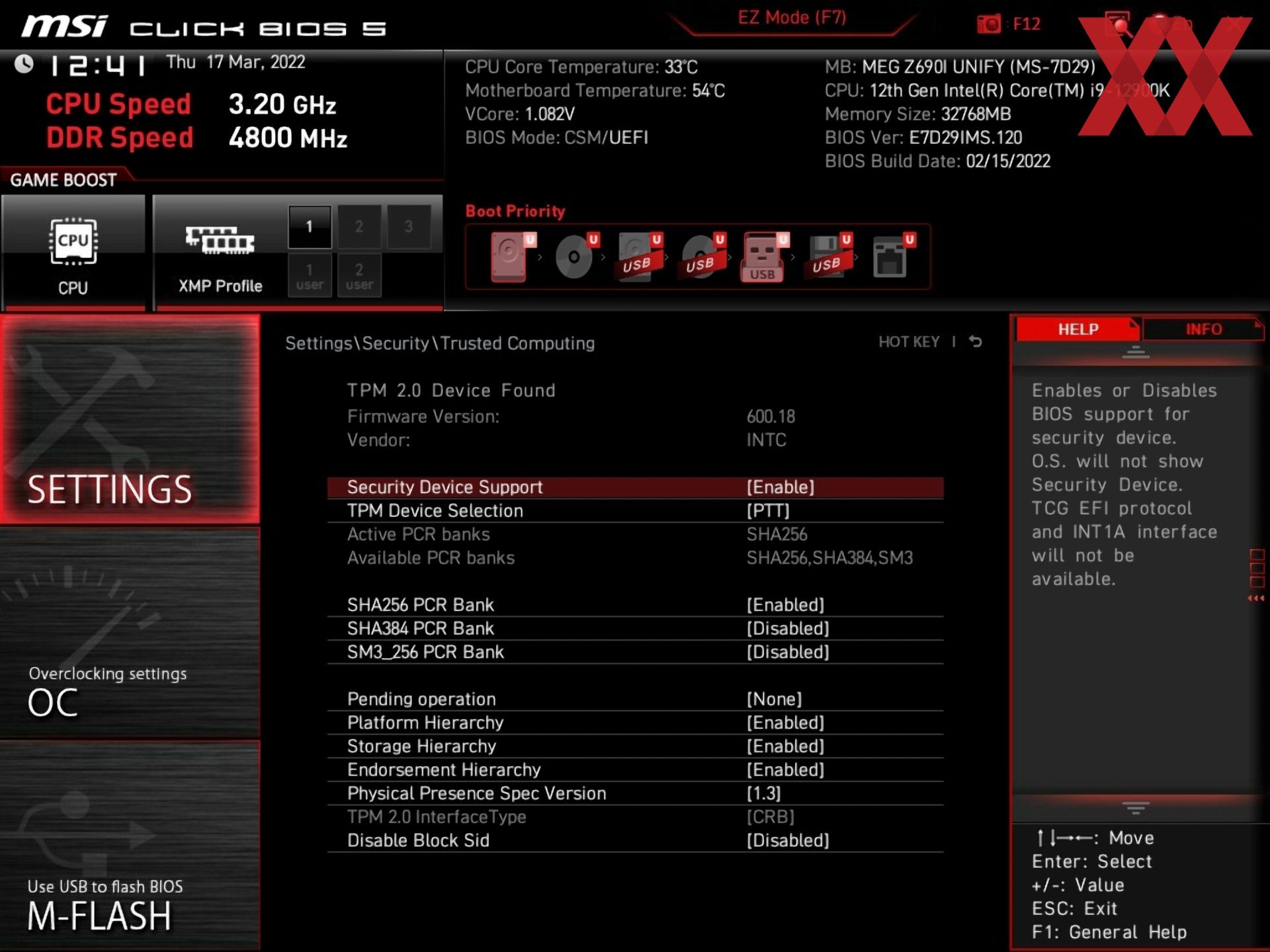Change Physical Presence Spec Version value
This screenshot has width=1270, height=952.
[635, 793]
